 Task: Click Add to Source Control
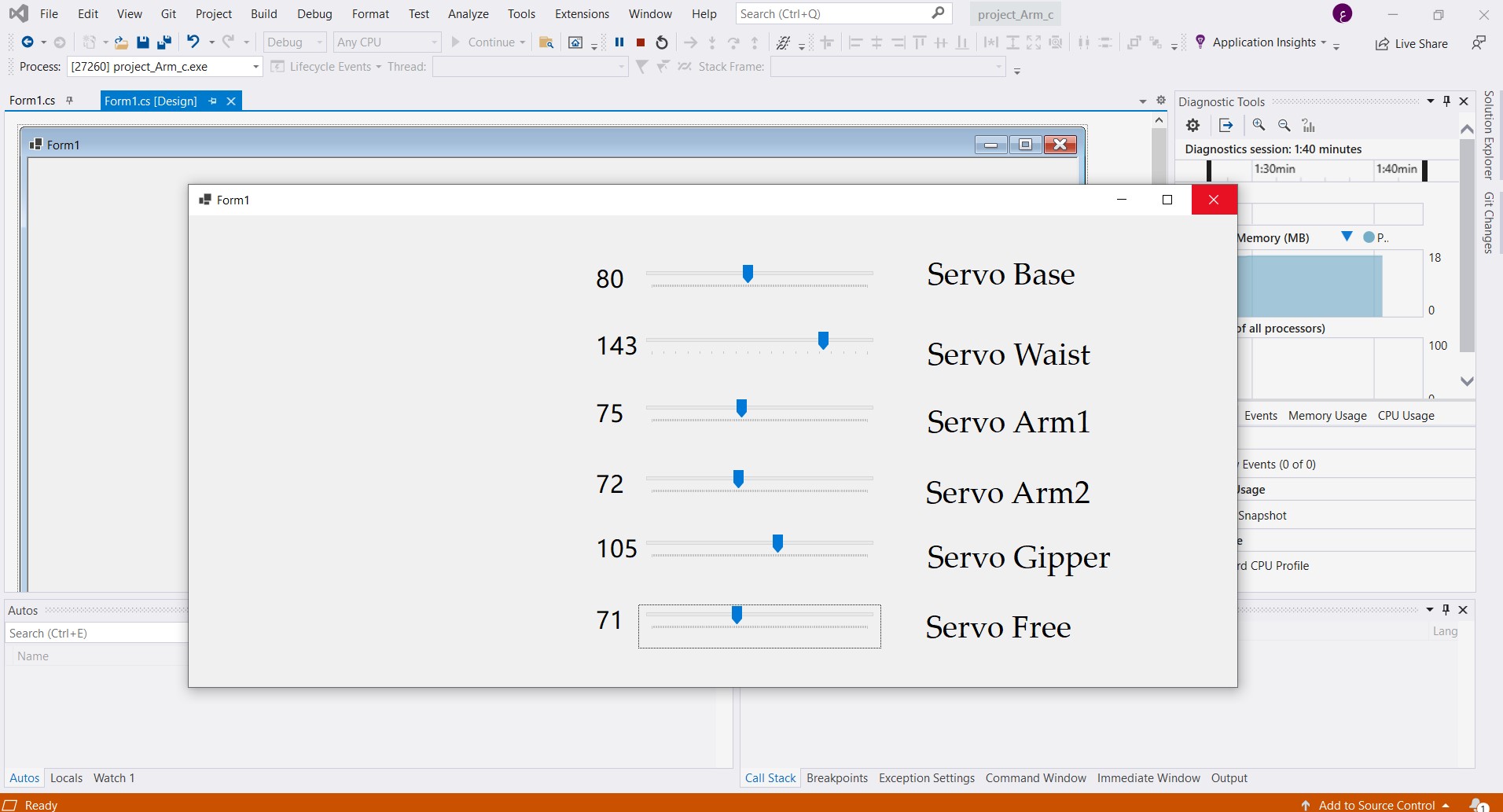click(x=1376, y=805)
